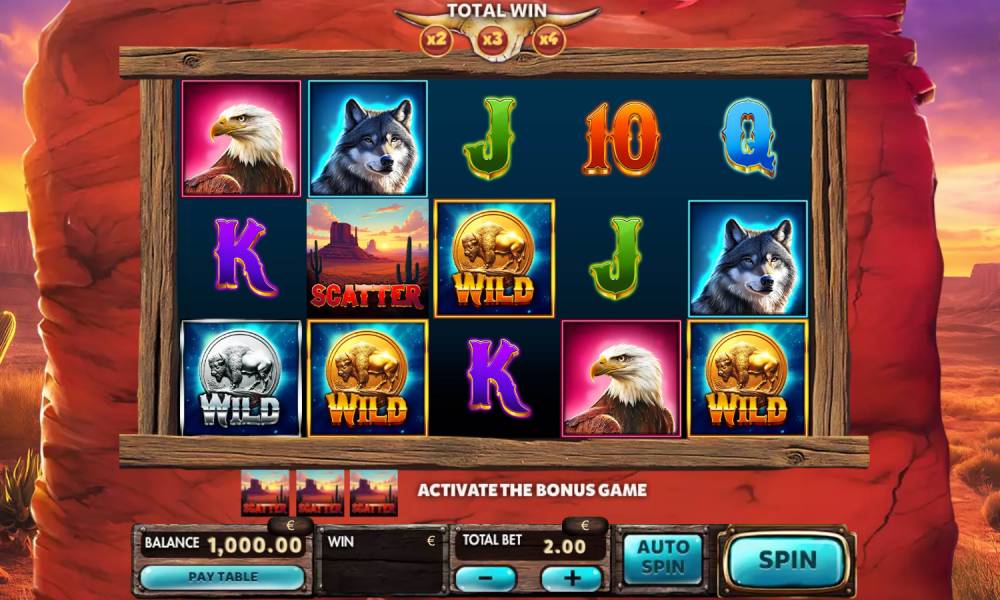Image resolution: width=1000 pixels, height=600 pixels.
Task: Click the orange 10 symbol
Action: (x=621, y=138)
